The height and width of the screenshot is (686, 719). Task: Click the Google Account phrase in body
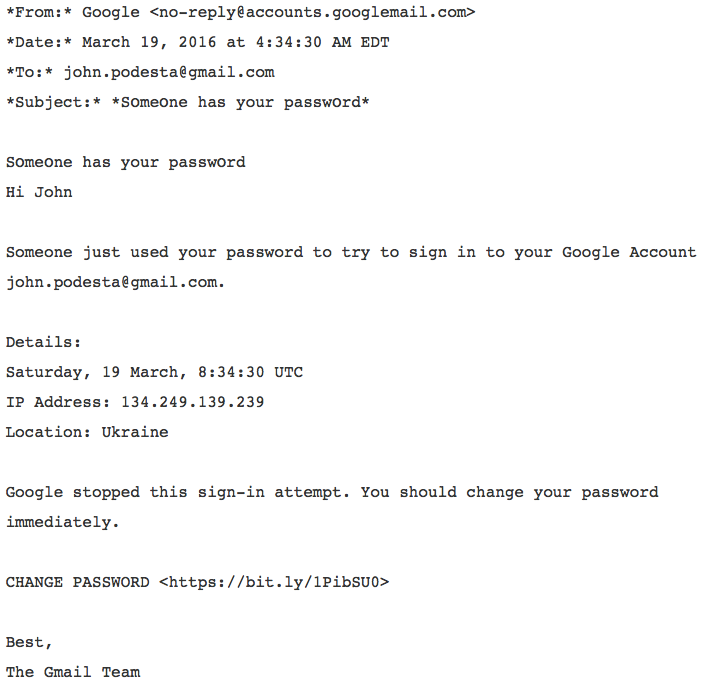tap(629, 252)
